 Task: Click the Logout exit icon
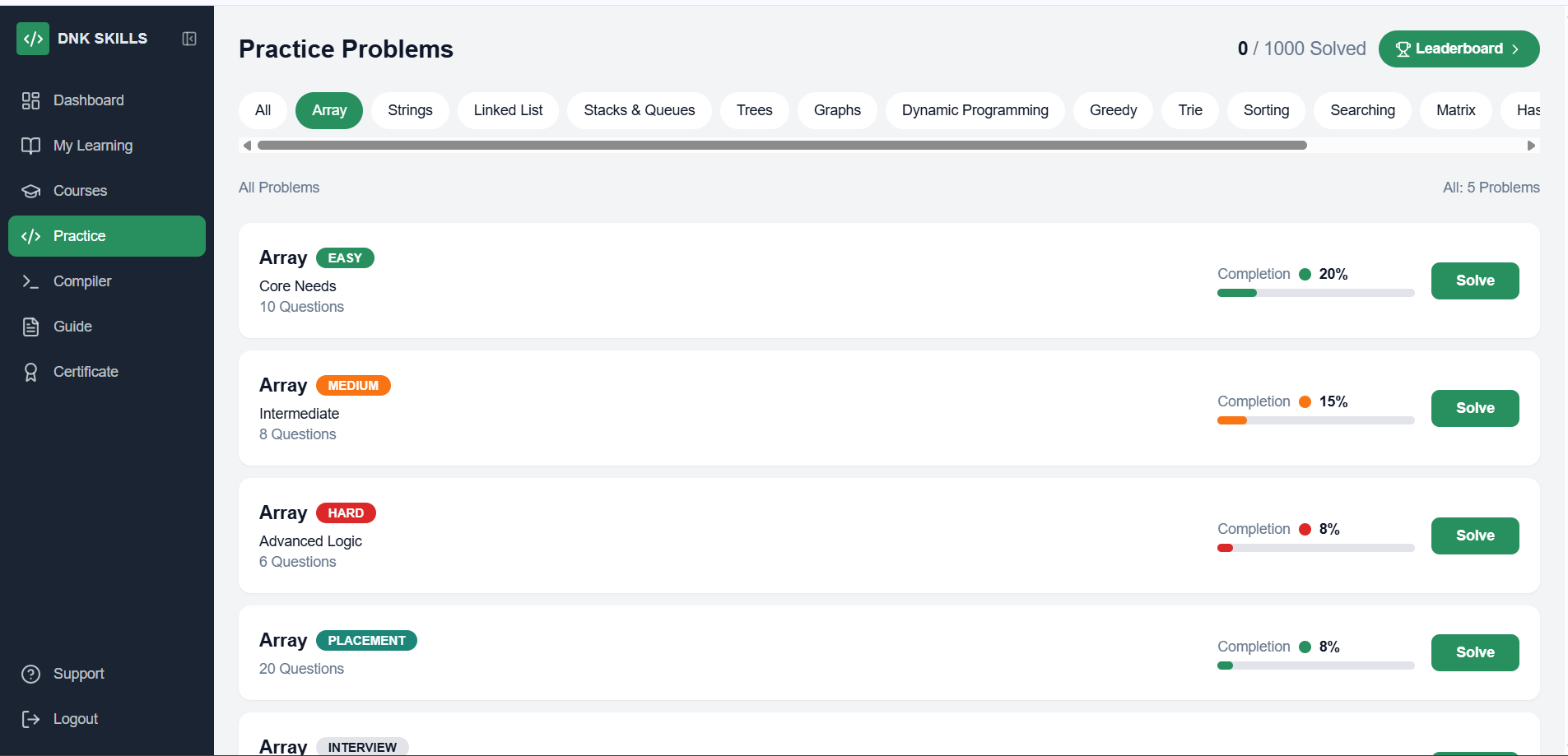tap(30, 719)
